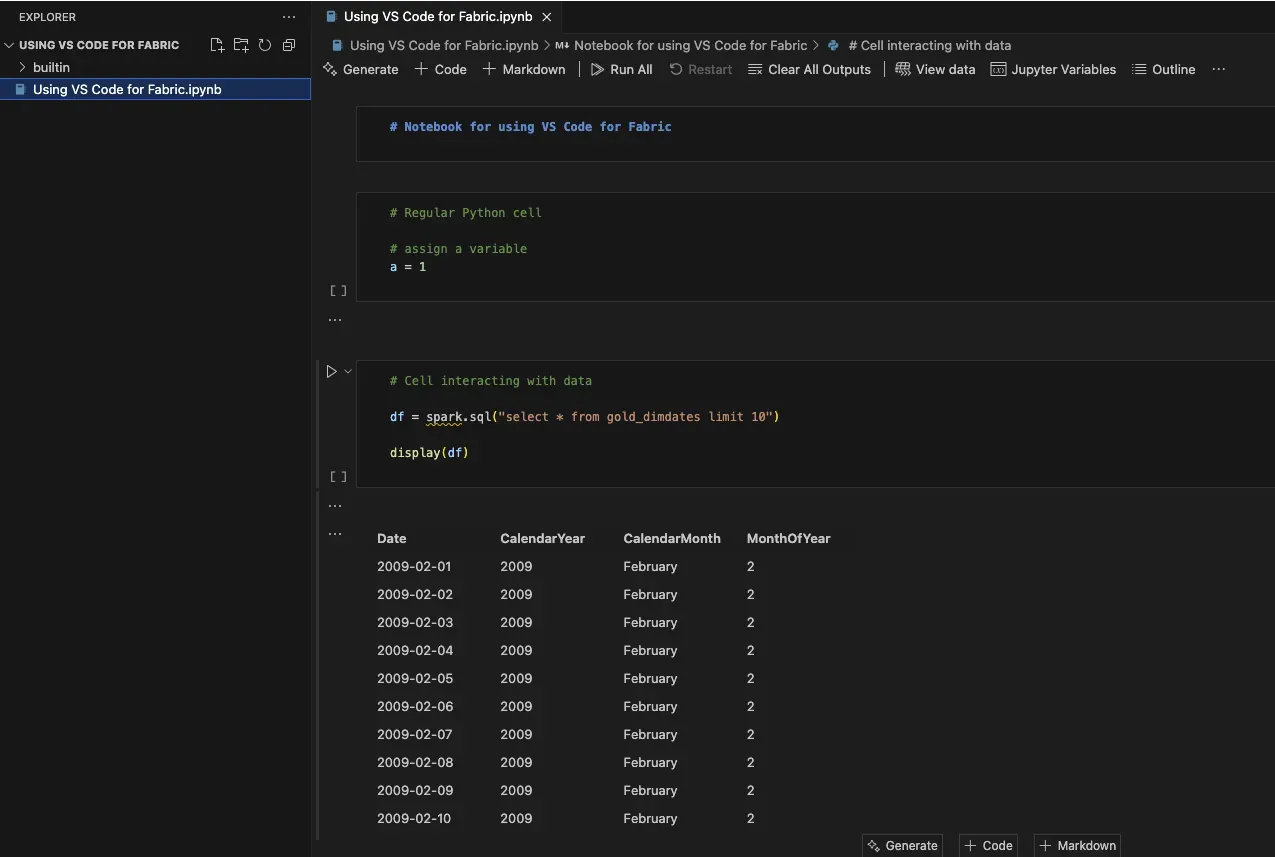Close the Using VS Code for Fabric.ipynb tab
Screen dimensions: 1275x857
pyautogui.click(x=546, y=17)
